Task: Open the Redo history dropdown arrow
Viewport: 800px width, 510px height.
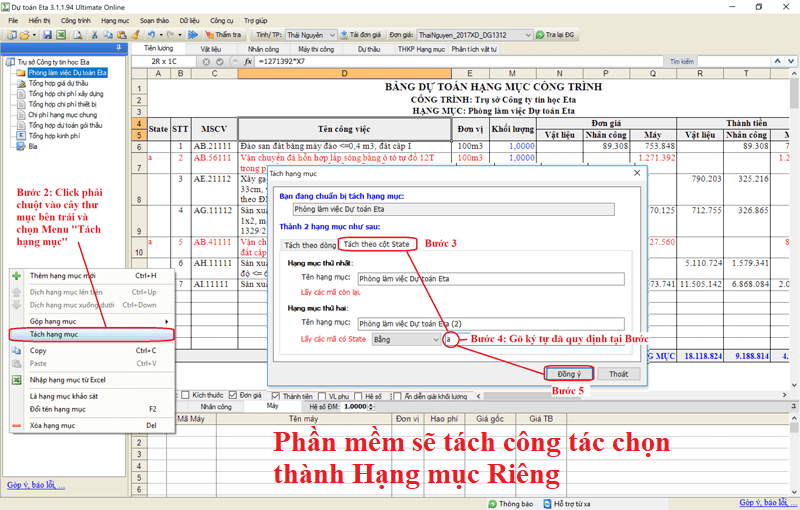Action: pos(180,35)
